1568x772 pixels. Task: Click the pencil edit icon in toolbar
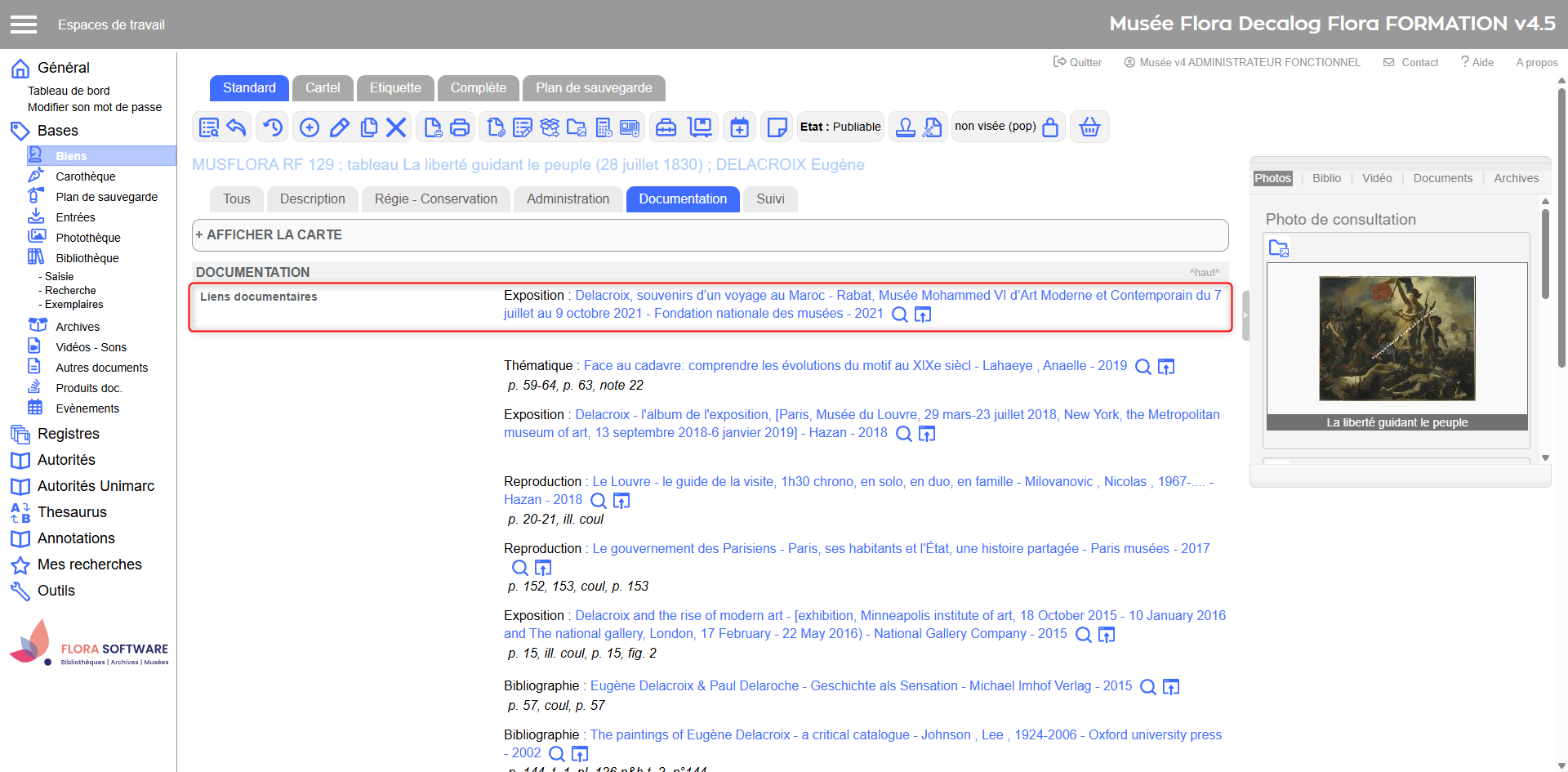pyautogui.click(x=340, y=127)
